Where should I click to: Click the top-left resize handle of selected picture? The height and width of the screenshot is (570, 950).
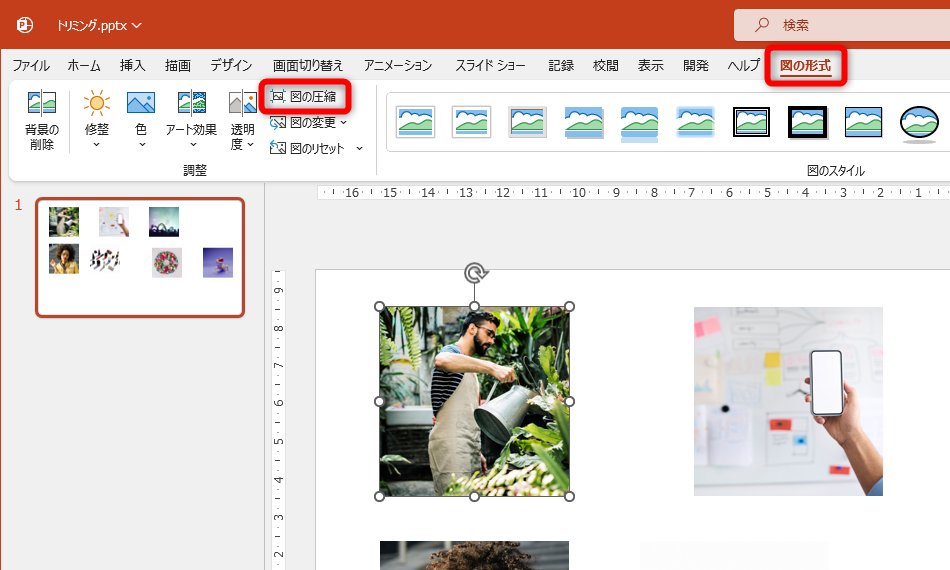click(x=380, y=307)
